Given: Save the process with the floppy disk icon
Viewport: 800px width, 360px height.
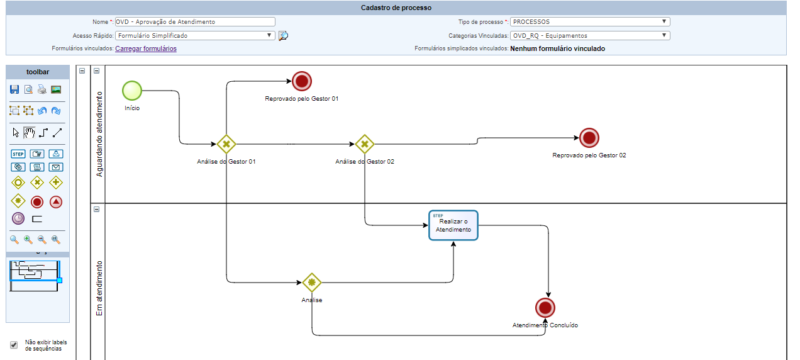Looking at the screenshot, I should [14, 90].
